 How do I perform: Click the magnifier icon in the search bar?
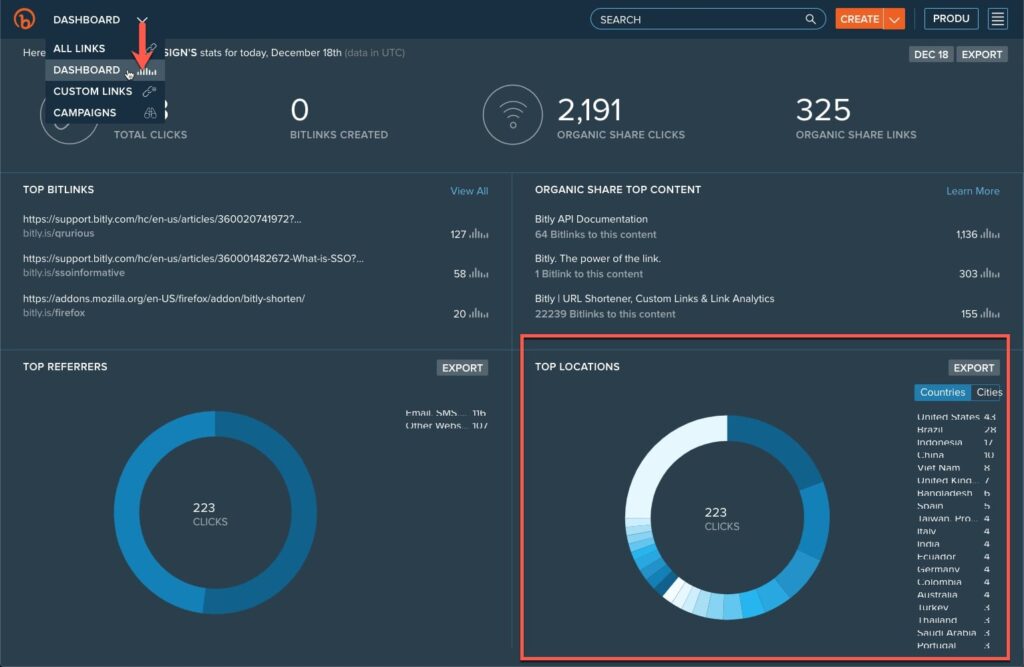pyautogui.click(x=810, y=18)
